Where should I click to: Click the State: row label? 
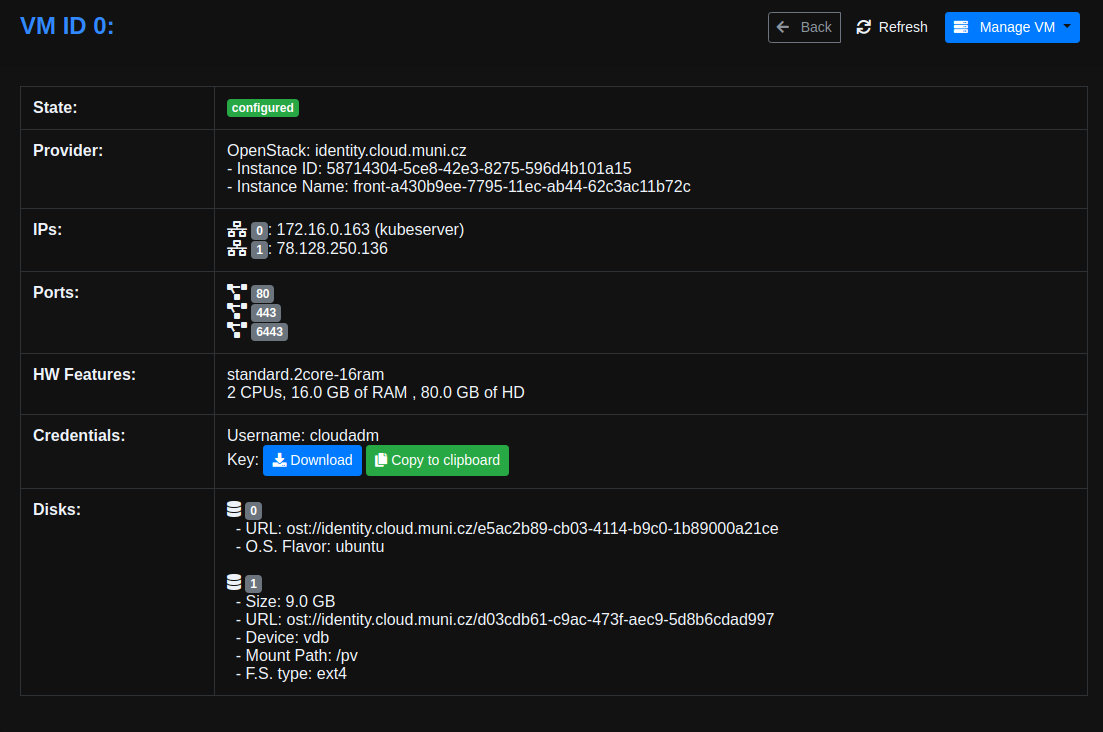(x=55, y=108)
